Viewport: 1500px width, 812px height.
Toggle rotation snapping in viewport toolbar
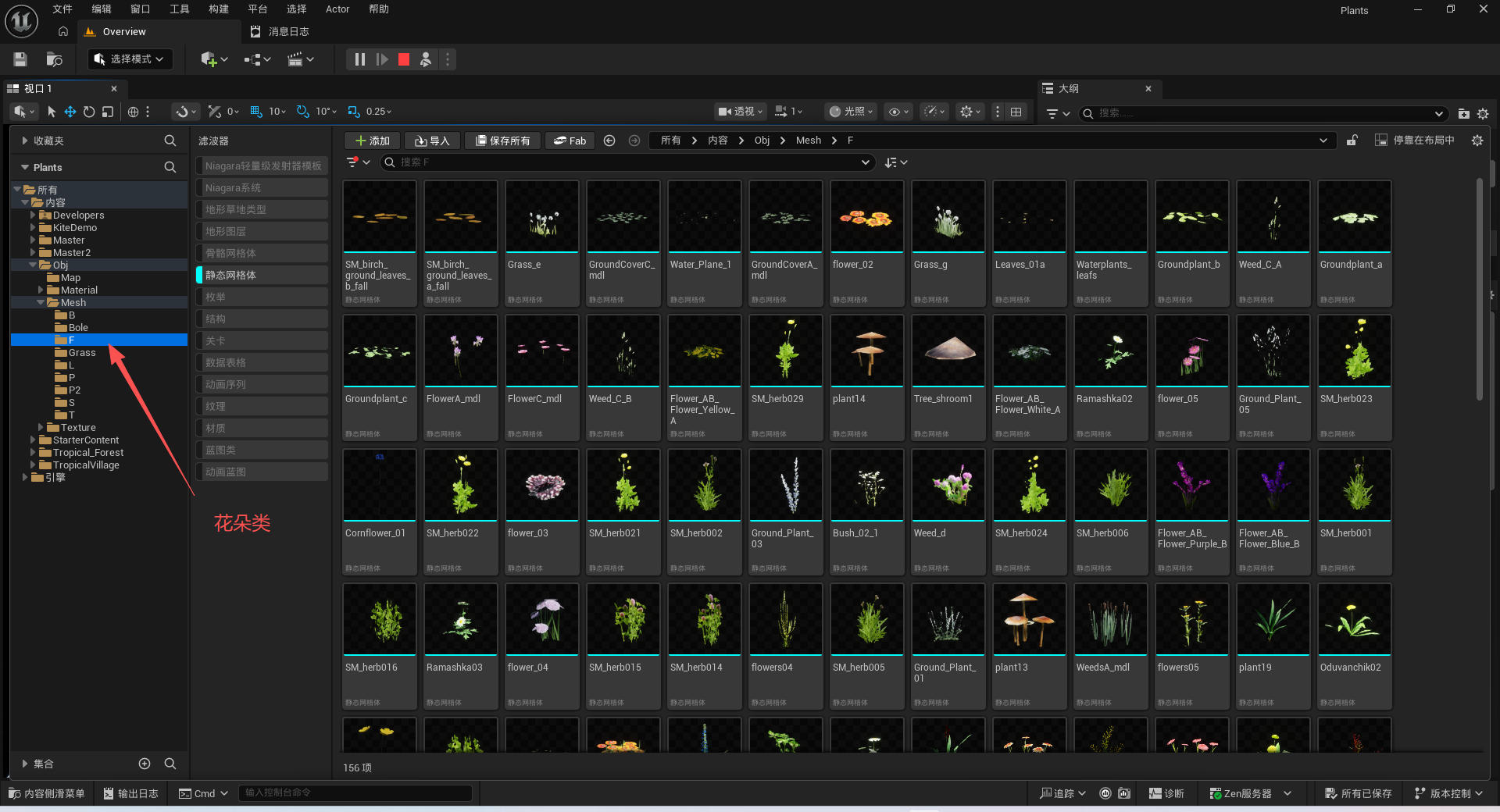click(x=303, y=112)
